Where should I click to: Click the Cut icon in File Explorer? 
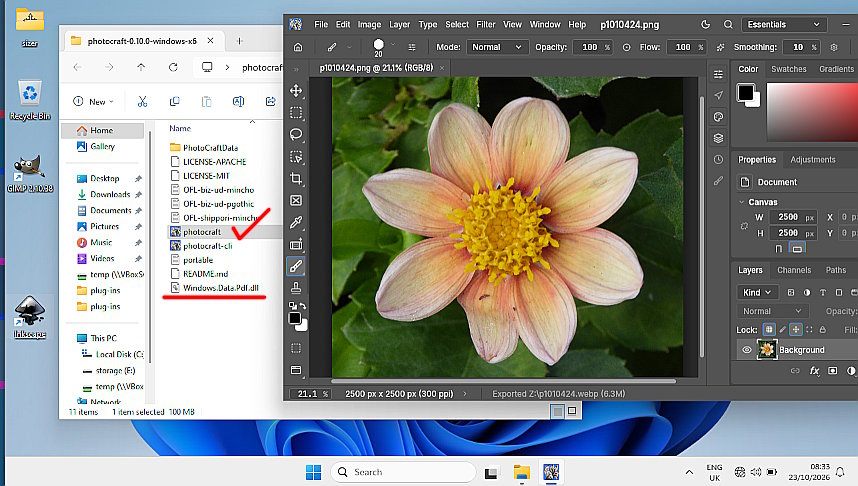(x=142, y=101)
